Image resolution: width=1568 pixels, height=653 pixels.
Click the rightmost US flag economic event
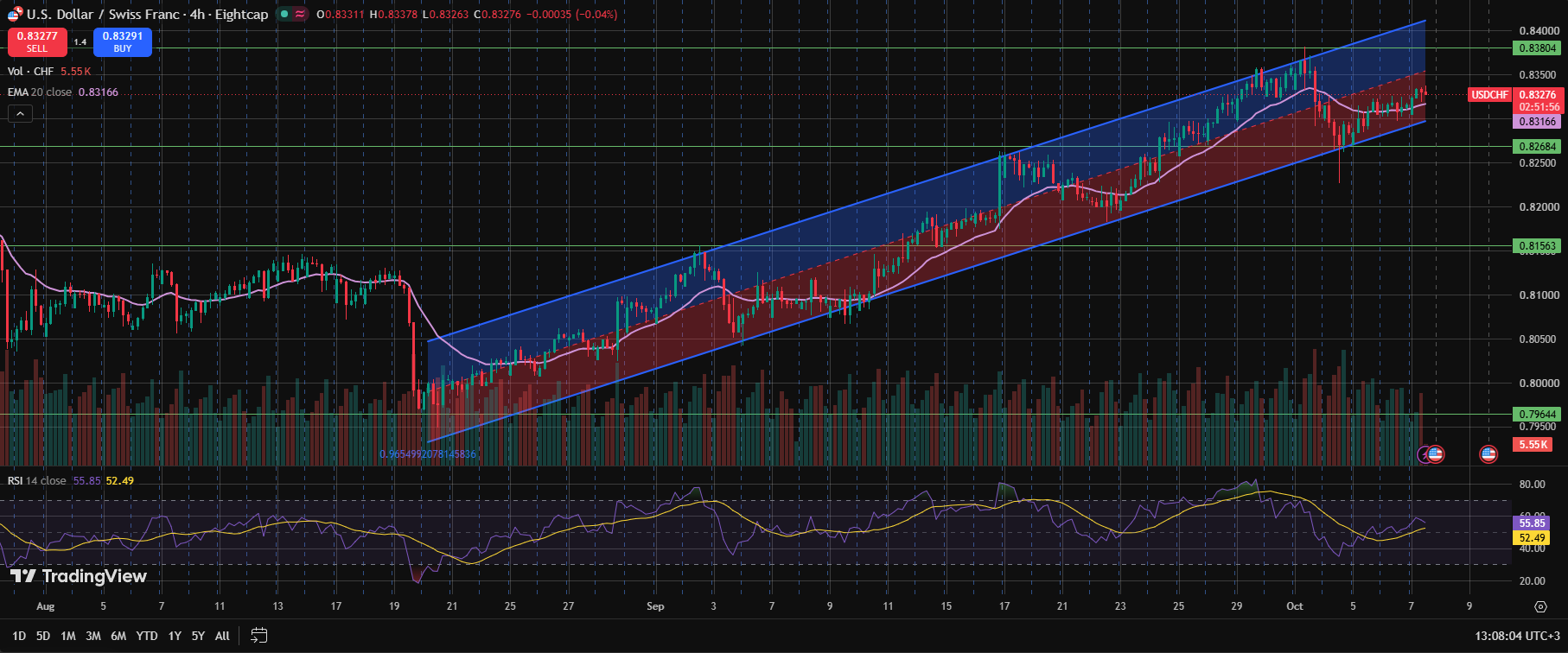[1488, 453]
